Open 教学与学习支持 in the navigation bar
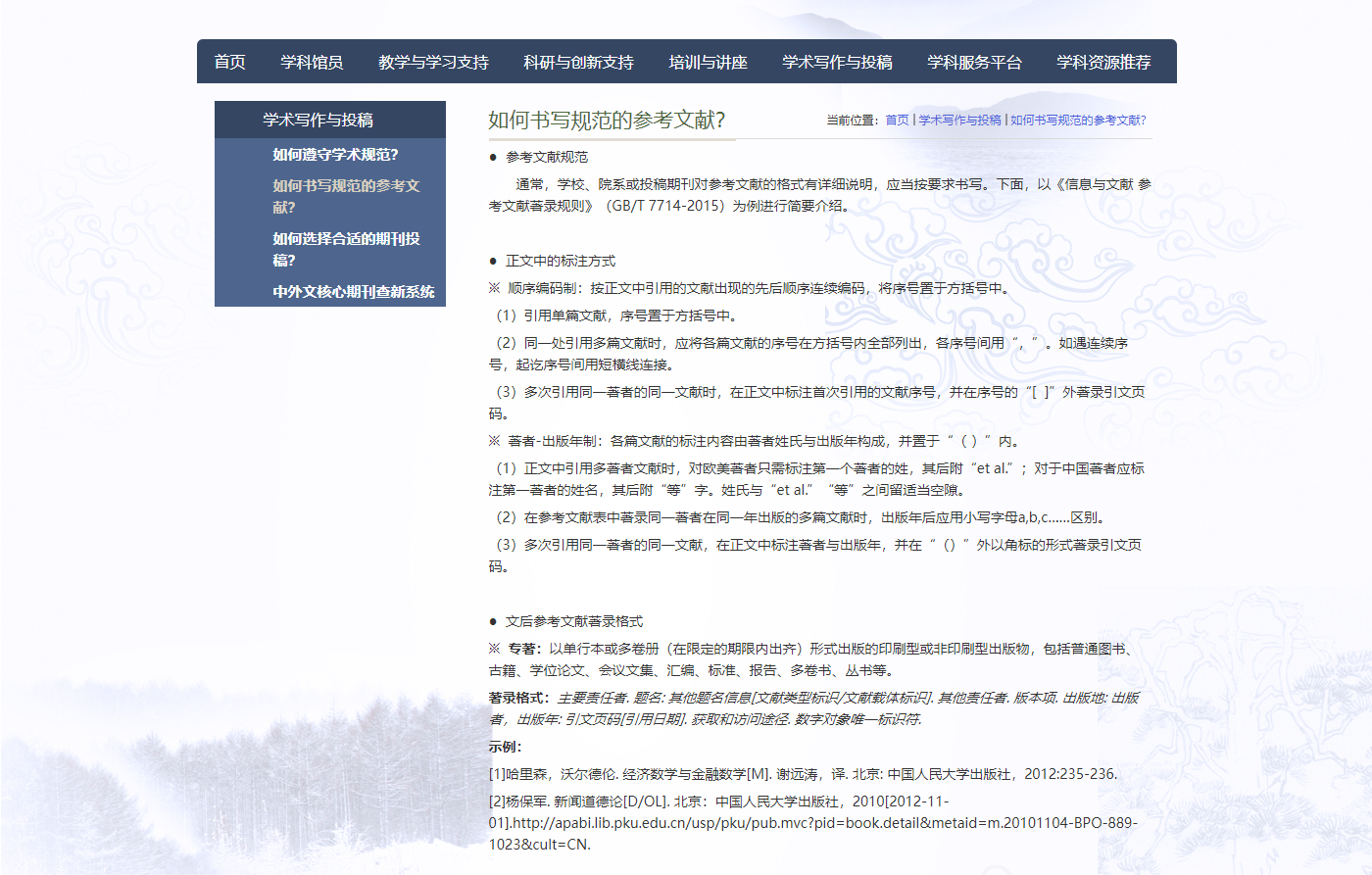The height and width of the screenshot is (875, 1372). pos(433,62)
